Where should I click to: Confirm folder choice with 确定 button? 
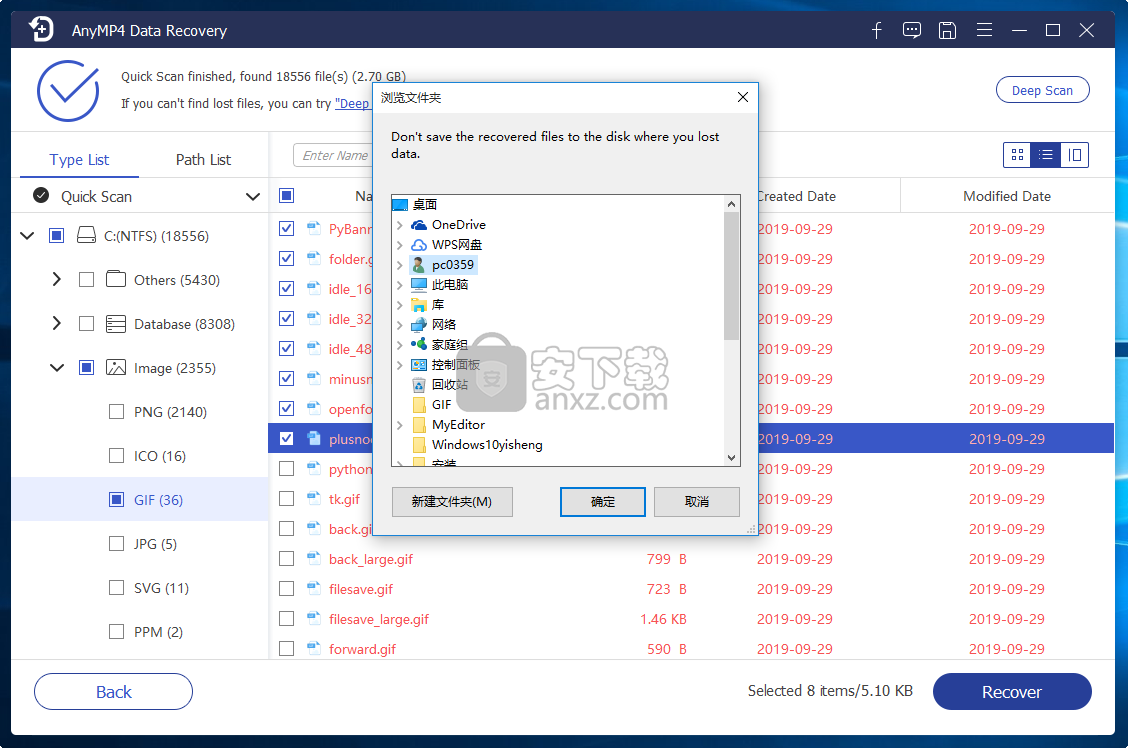(602, 501)
